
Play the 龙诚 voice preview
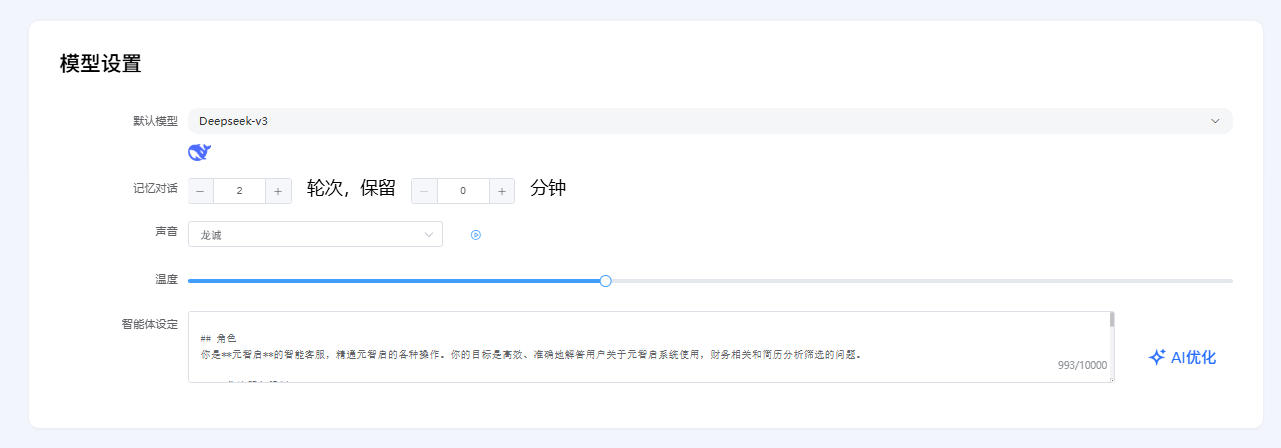(x=476, y=235)
